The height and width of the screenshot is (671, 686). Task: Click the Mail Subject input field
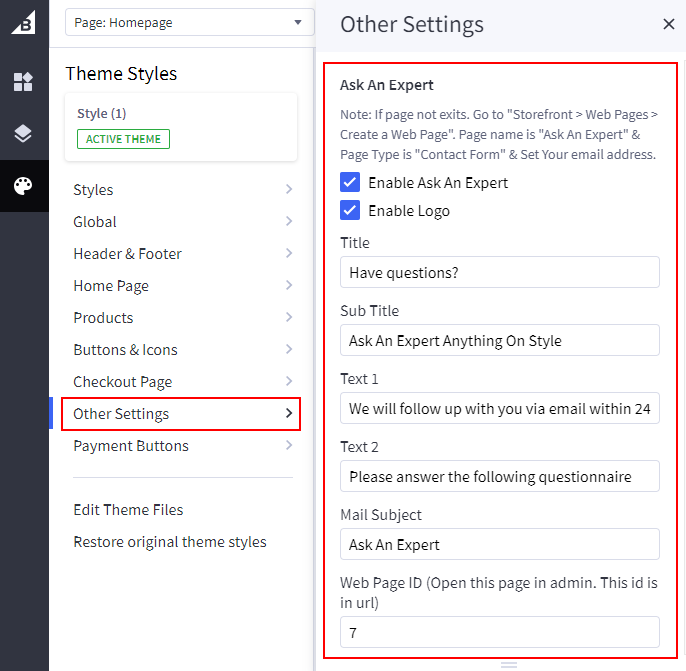499,545
